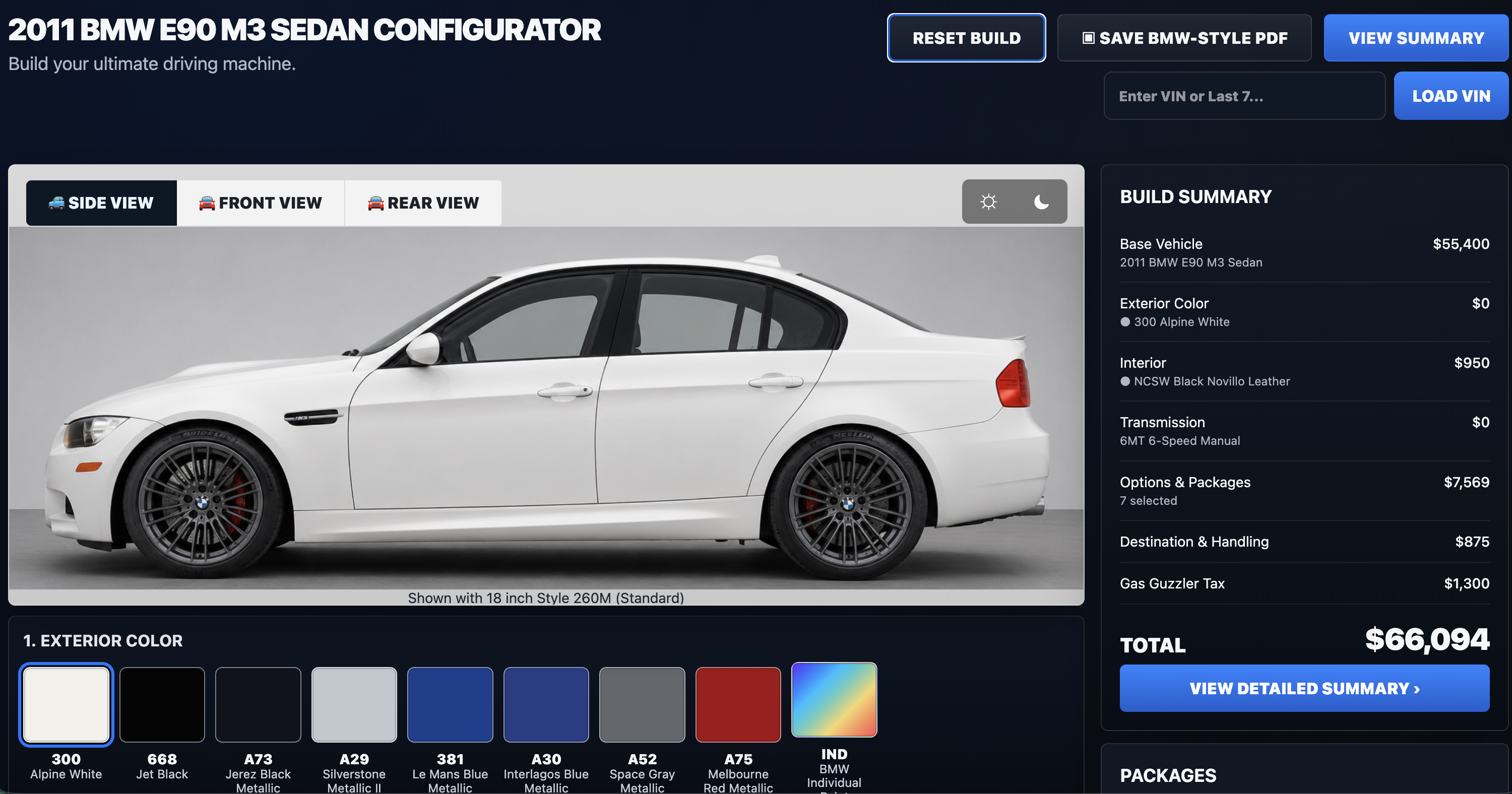Image resolution: width=1512 pixels, height=794 pixels.
Task: Click the Build Summary heading
Action: click(1195, 196)
